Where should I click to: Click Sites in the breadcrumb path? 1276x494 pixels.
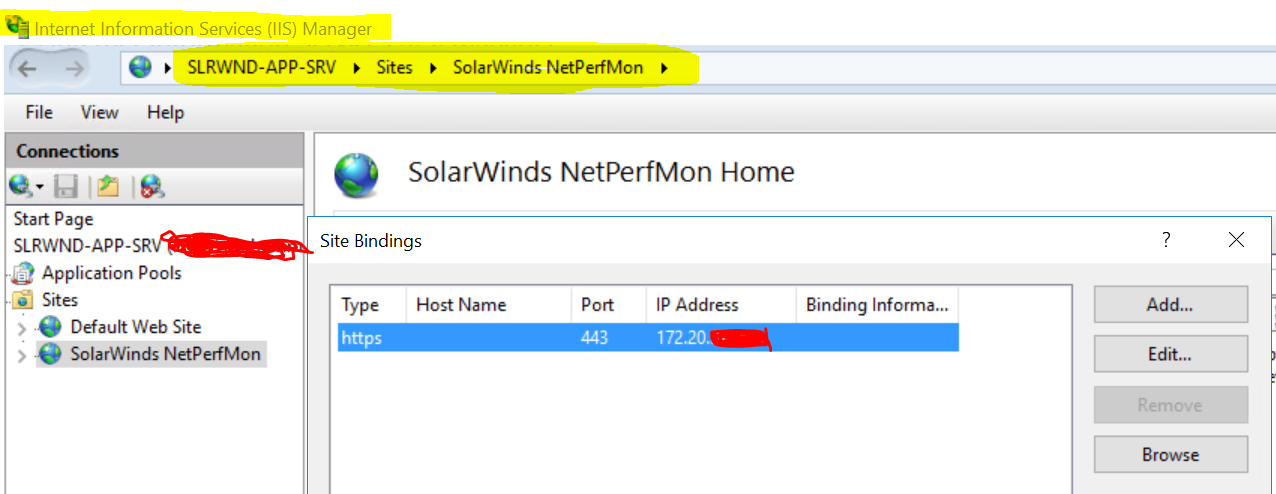(x=395, y=68)
